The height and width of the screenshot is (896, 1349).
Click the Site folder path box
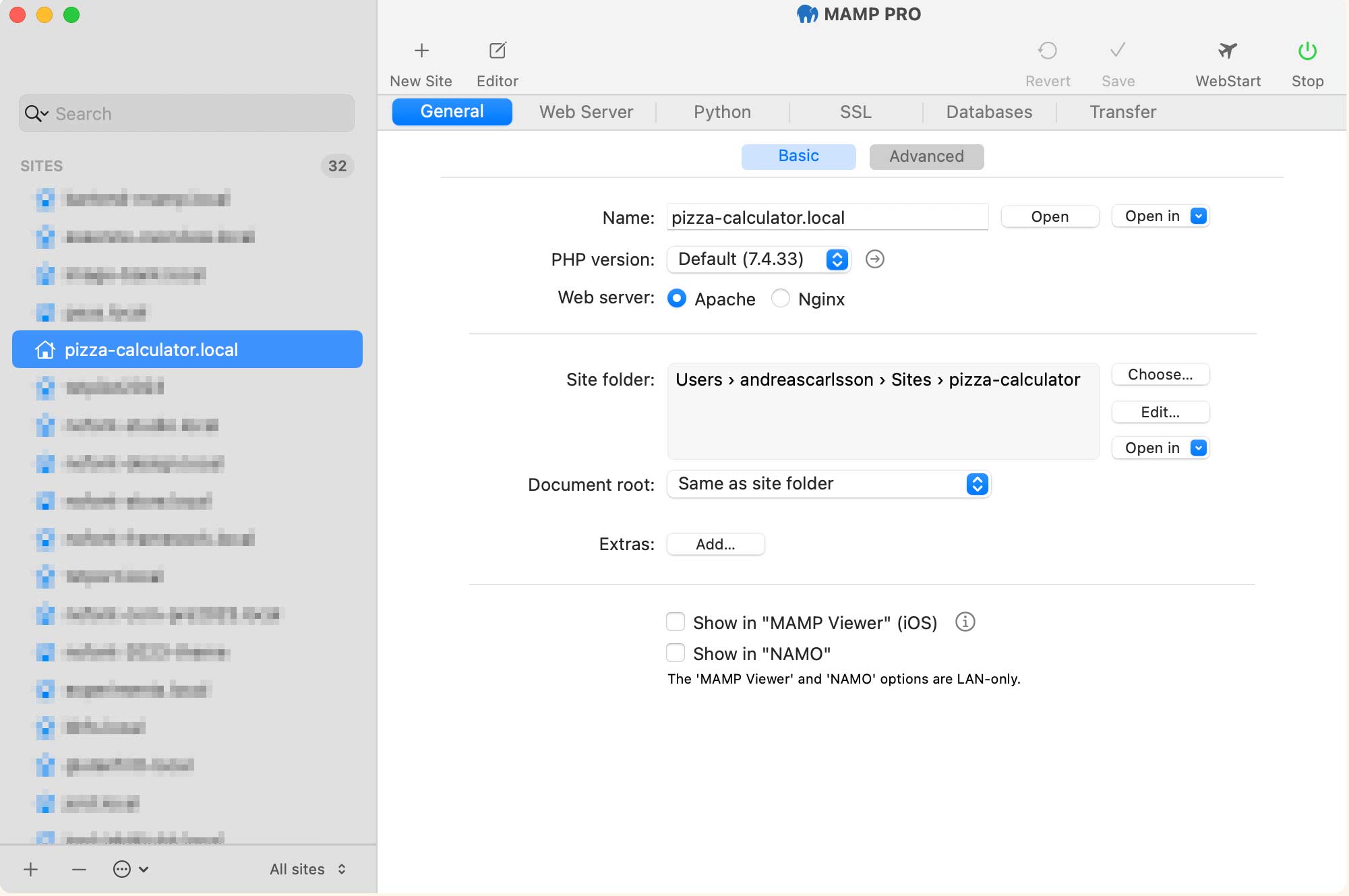pos(883,411)
